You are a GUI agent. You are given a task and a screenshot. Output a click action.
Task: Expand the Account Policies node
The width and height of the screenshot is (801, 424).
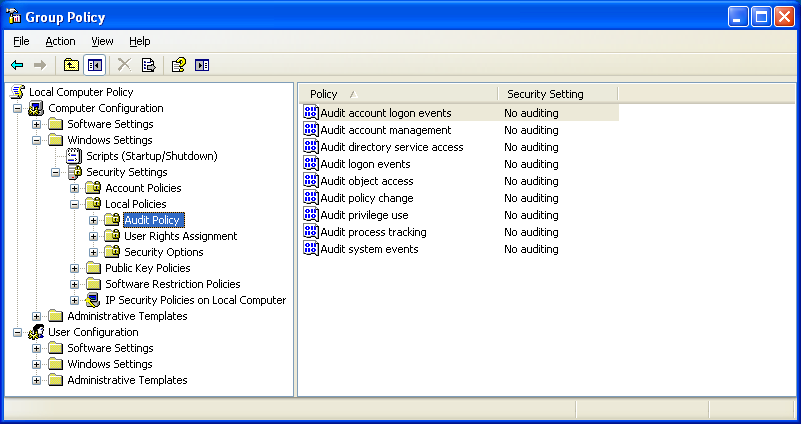pos(75,188)
